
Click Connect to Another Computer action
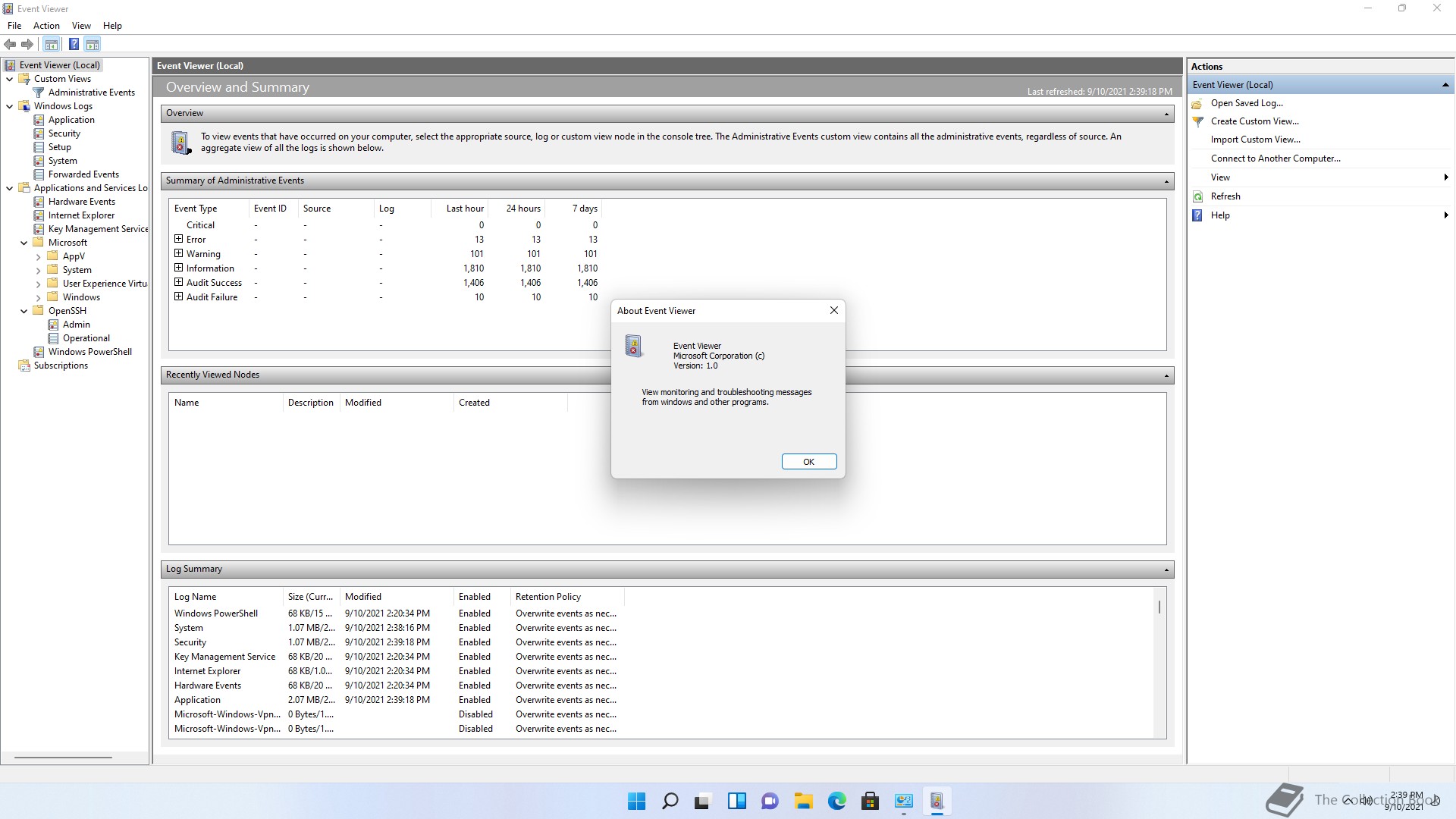[x=1276, y=158]
